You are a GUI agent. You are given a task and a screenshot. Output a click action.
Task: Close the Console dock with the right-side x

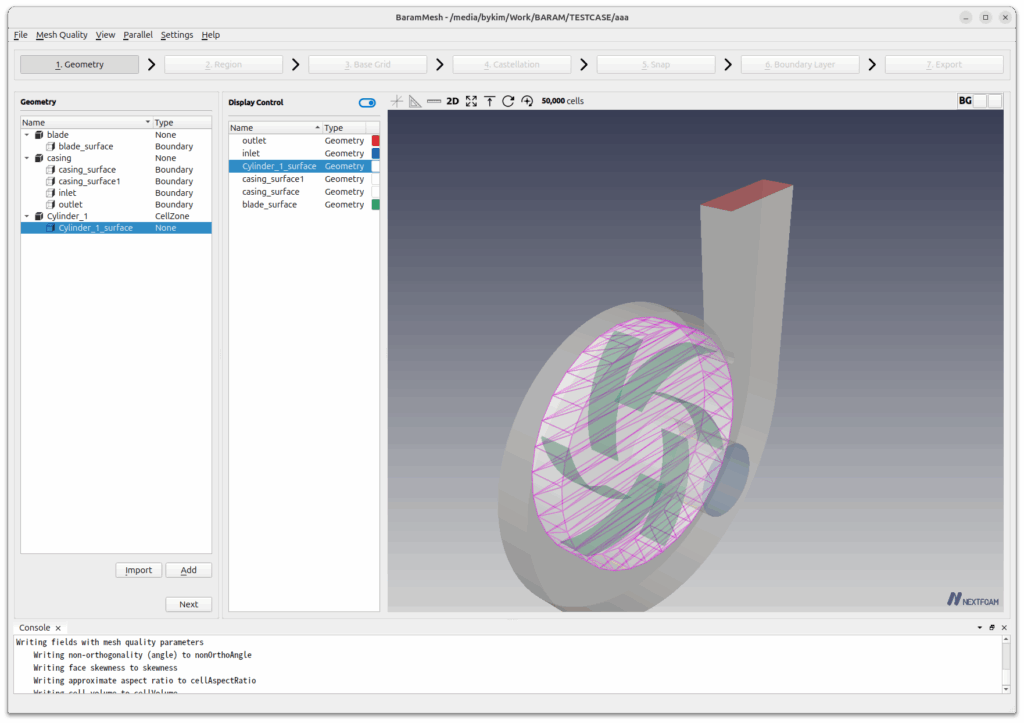tap(1004, 628)
